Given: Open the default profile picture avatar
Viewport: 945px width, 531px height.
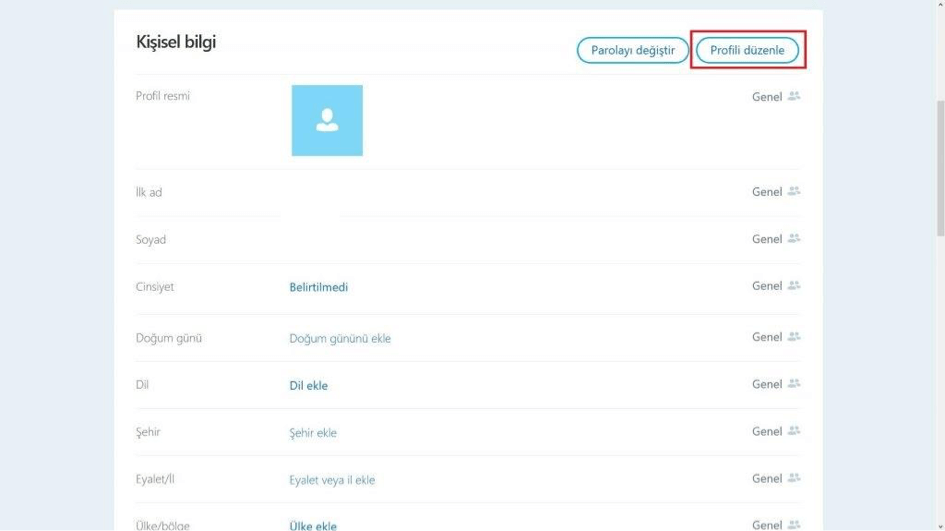Looking at the screenshot, I should [327, 120].
